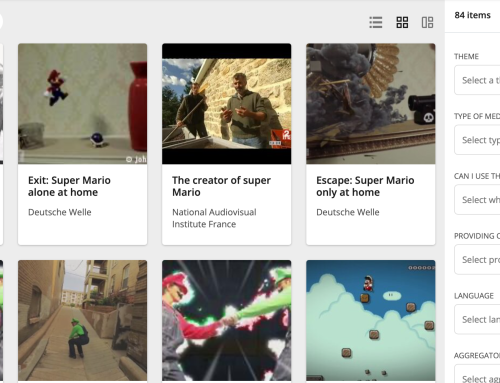The image size is (500, 383).
Task: Switch to grid view layout
Action: [402, 23]
